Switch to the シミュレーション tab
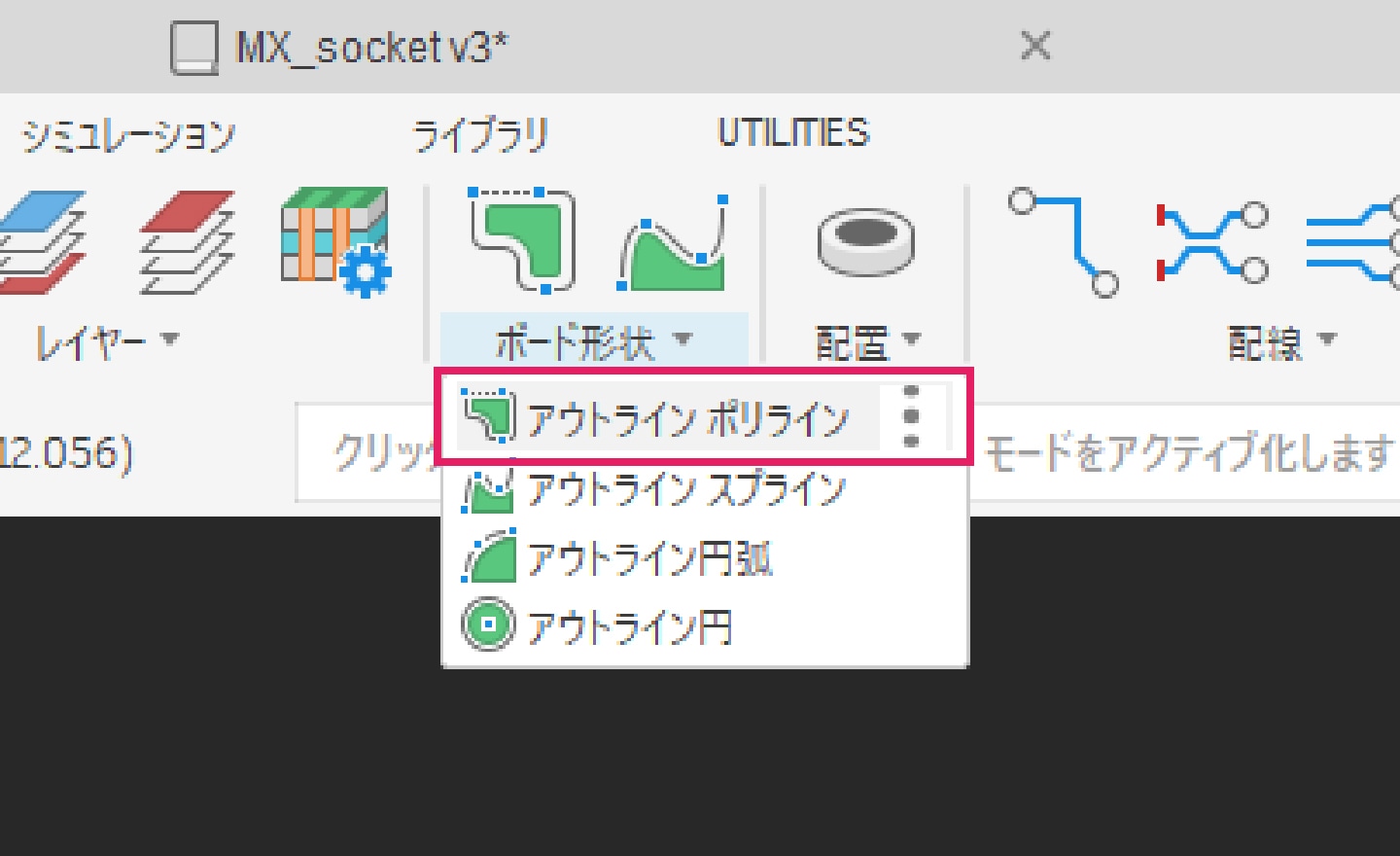This screenshot has height=856, width=1400. pyautogui.click(x=128, y=134)
